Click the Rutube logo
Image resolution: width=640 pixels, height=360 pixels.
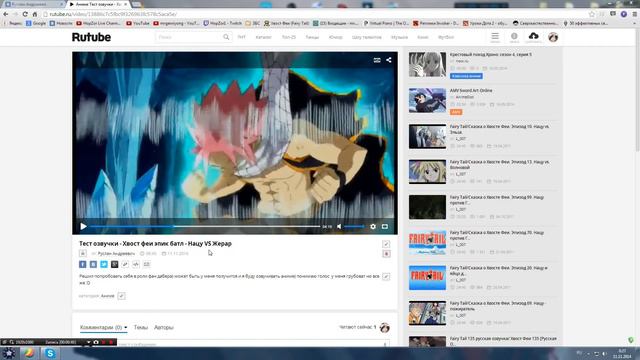tap(91, 37)
